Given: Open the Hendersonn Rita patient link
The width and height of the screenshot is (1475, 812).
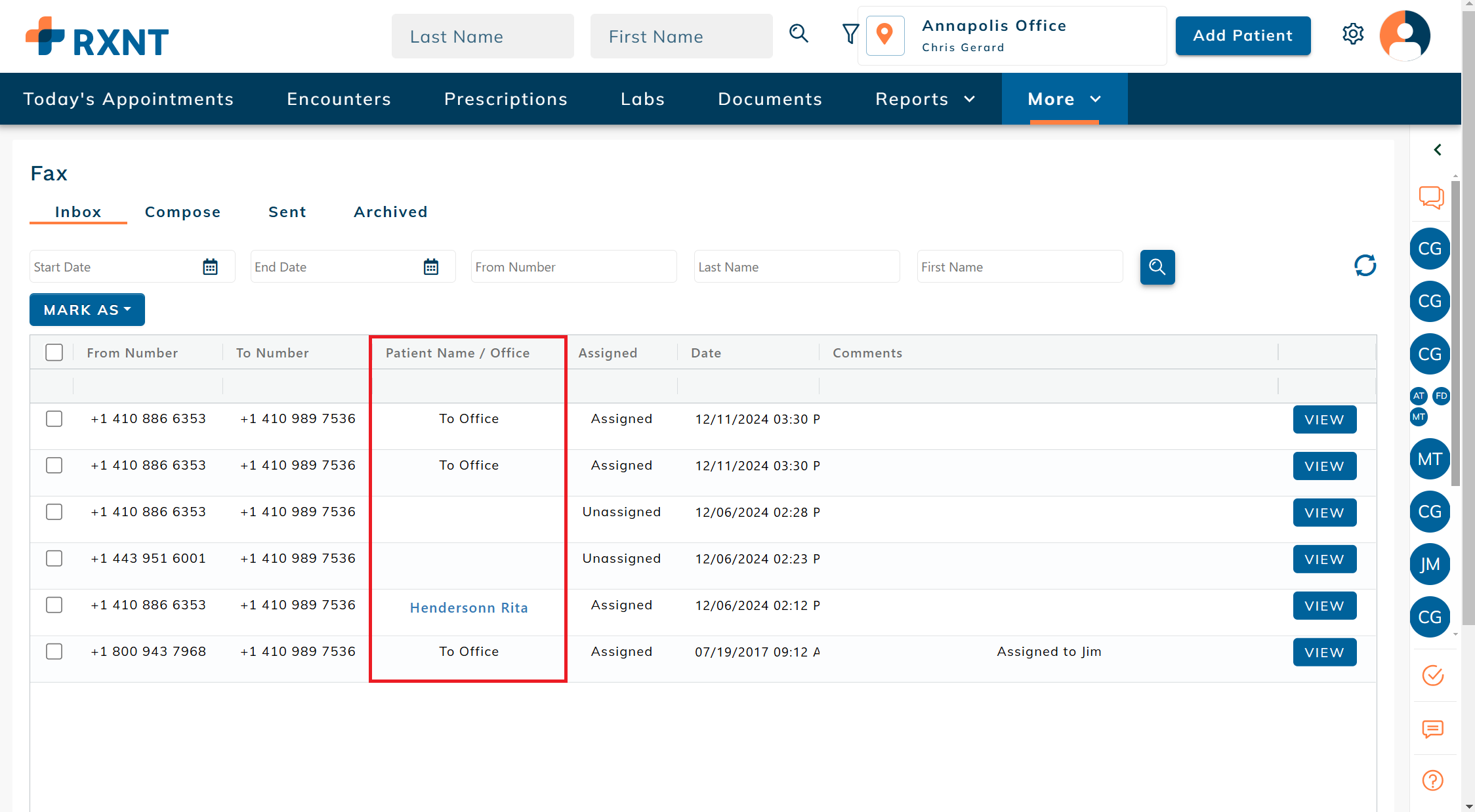Looking at the screenshot, I should tap(468, 608).
